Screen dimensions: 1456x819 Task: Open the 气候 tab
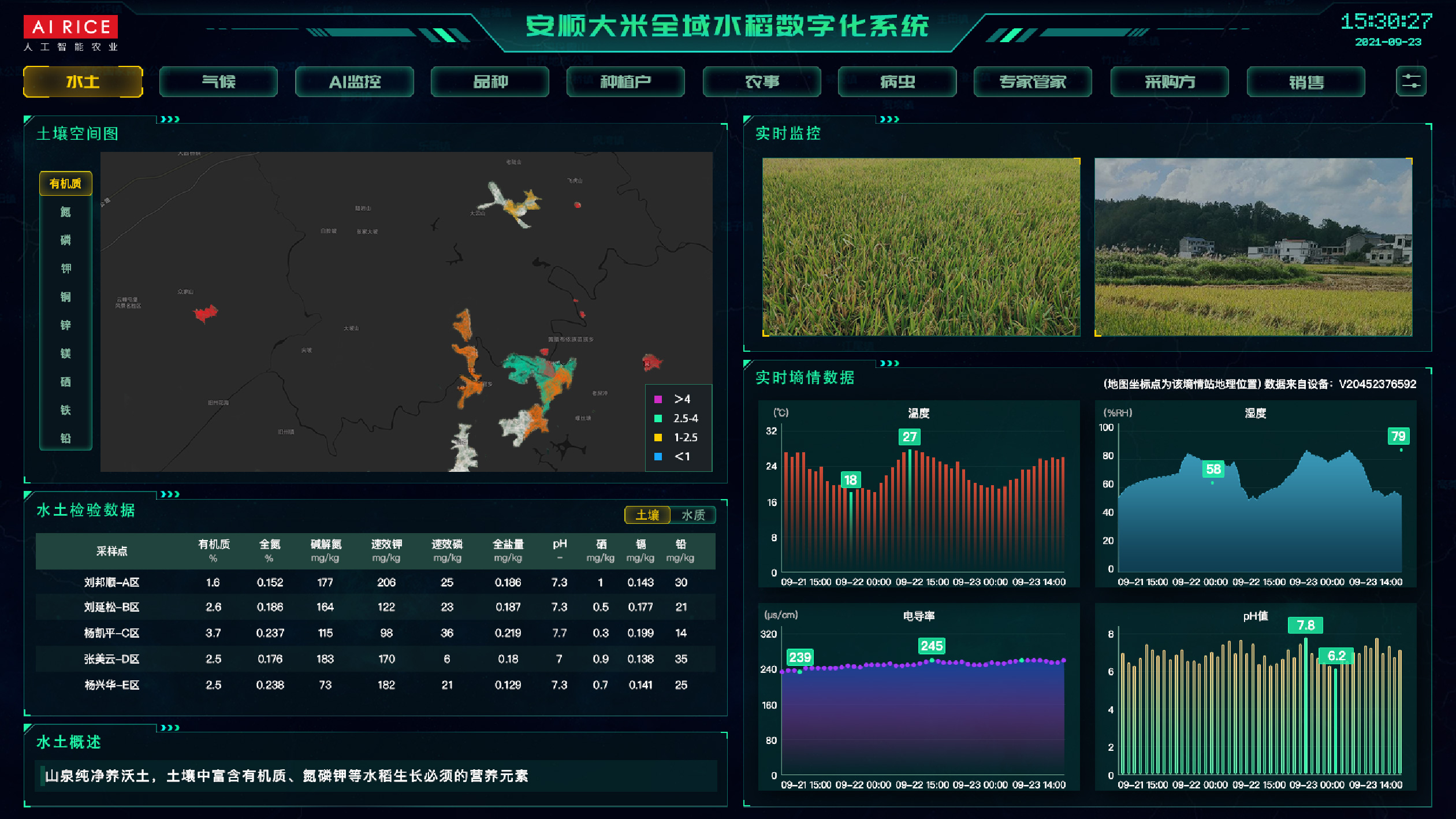tap(218, 82)
